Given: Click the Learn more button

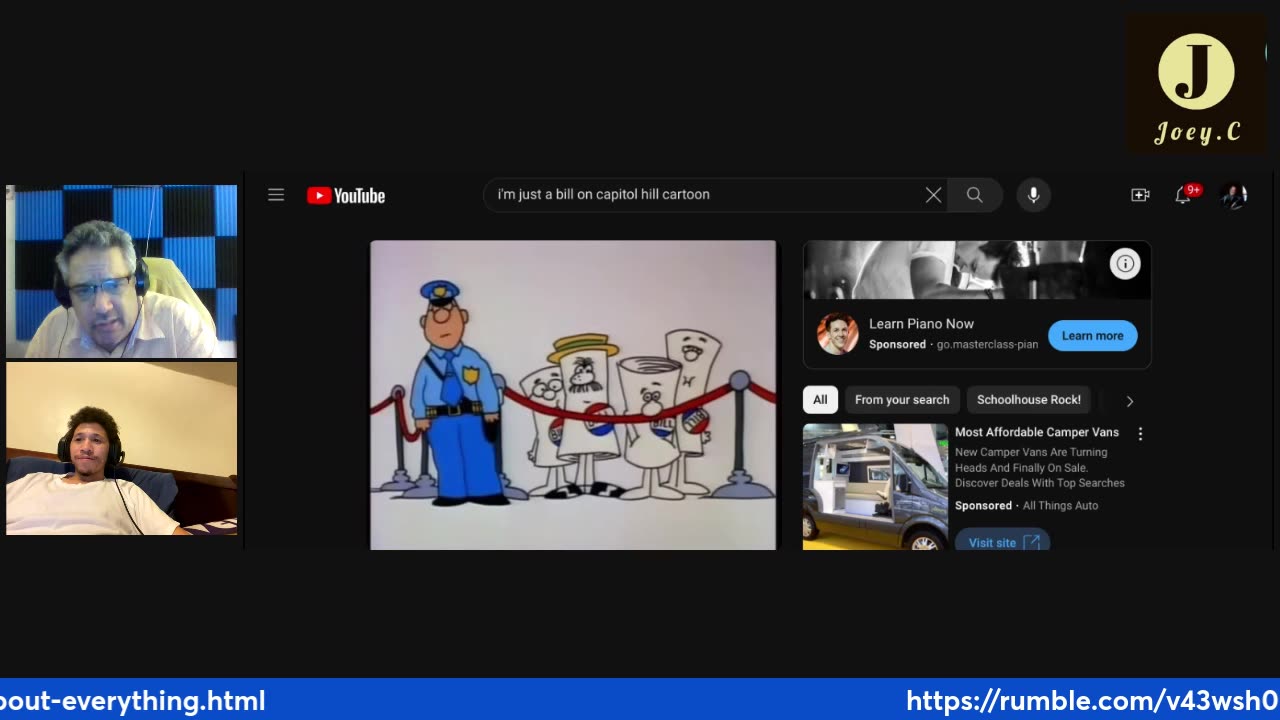Looking at the screenshot, I should [1092, 336].
